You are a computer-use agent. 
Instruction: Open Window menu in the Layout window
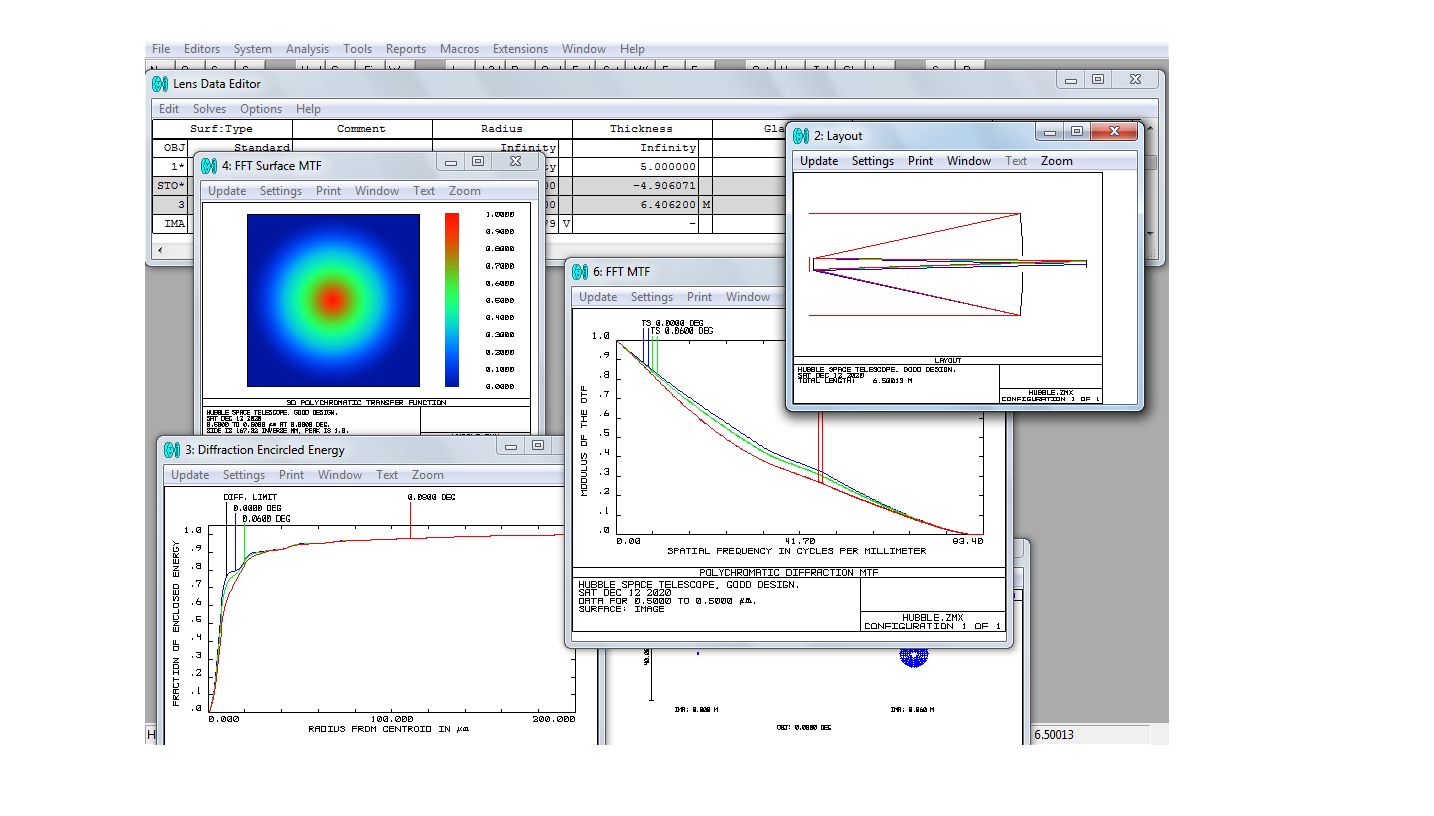969,161
